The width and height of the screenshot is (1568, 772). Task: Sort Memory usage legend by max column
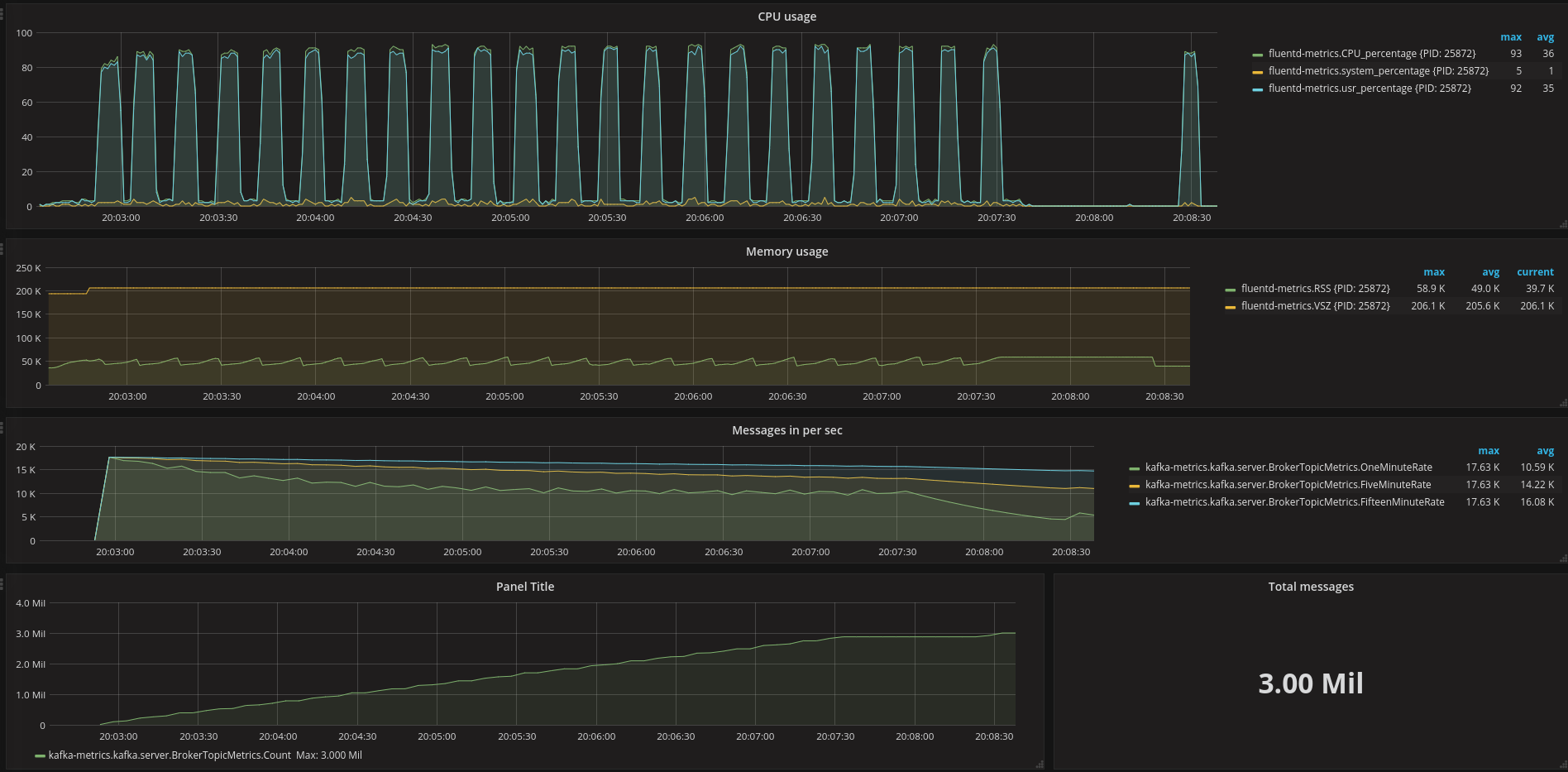tap(1434, 272)
